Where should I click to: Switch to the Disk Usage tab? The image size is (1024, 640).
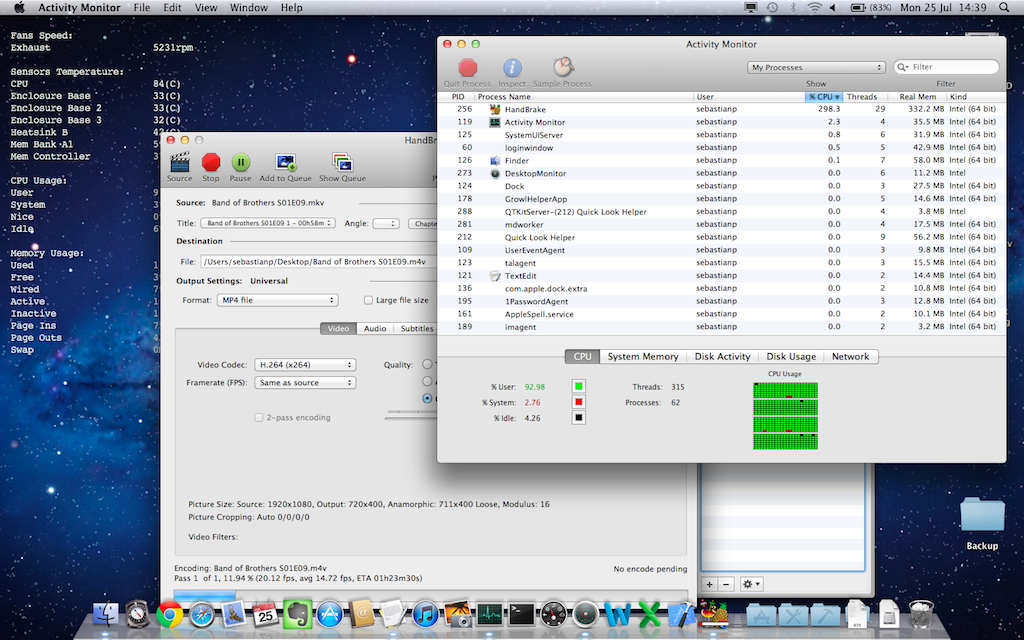coord(791,357)
